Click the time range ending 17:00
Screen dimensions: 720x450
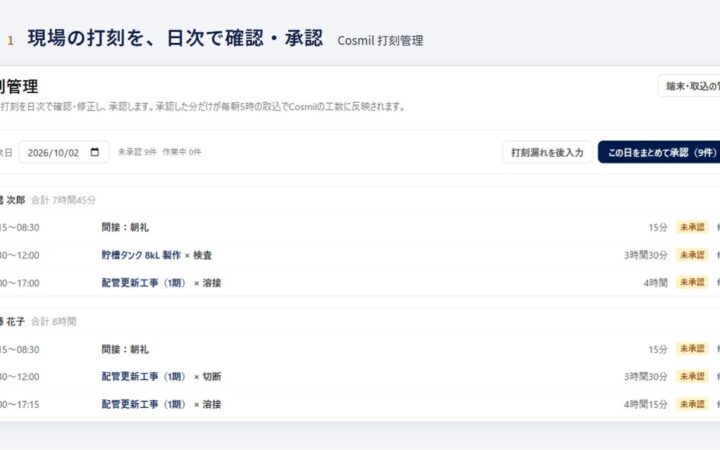[19, 283]
